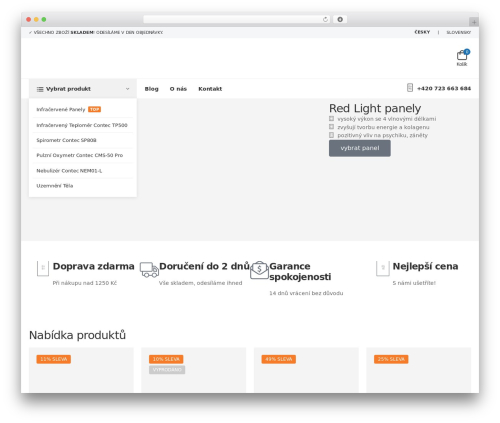Click the text "14 dnů vrácení bez důvodu"
Image resolution: width=500 pixels, height=423 pixels.
click(x=306, y=293)
